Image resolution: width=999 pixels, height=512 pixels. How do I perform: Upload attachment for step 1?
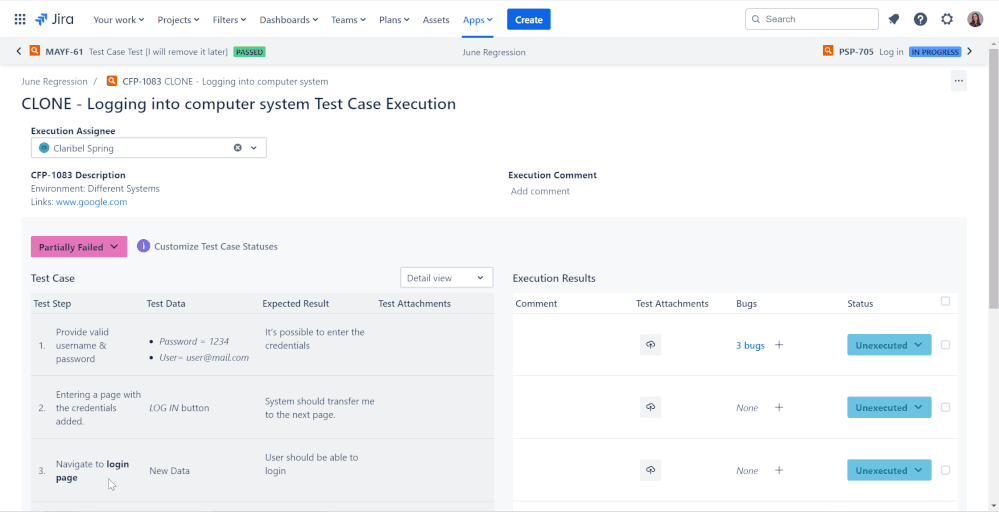pos(650,345)
